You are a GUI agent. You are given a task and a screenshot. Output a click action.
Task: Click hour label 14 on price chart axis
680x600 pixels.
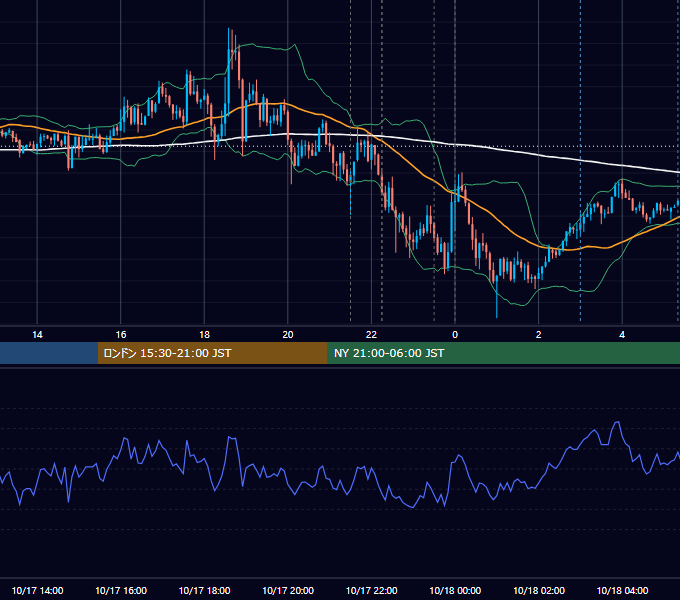[x=37, y=335]
